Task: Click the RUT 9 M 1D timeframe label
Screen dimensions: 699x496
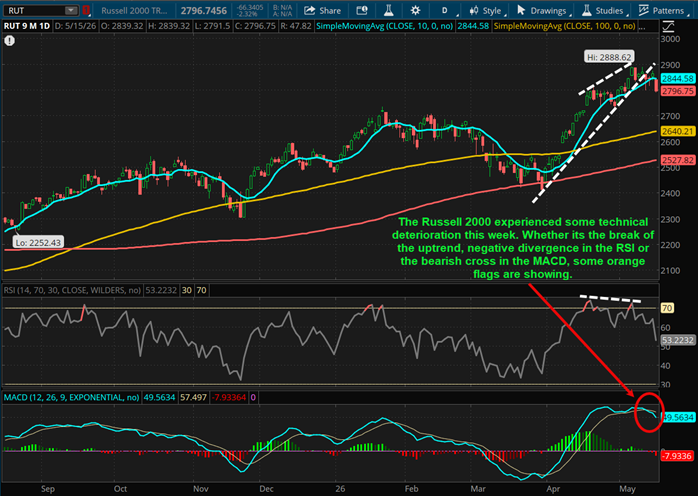Action: [x=27, y=26]
